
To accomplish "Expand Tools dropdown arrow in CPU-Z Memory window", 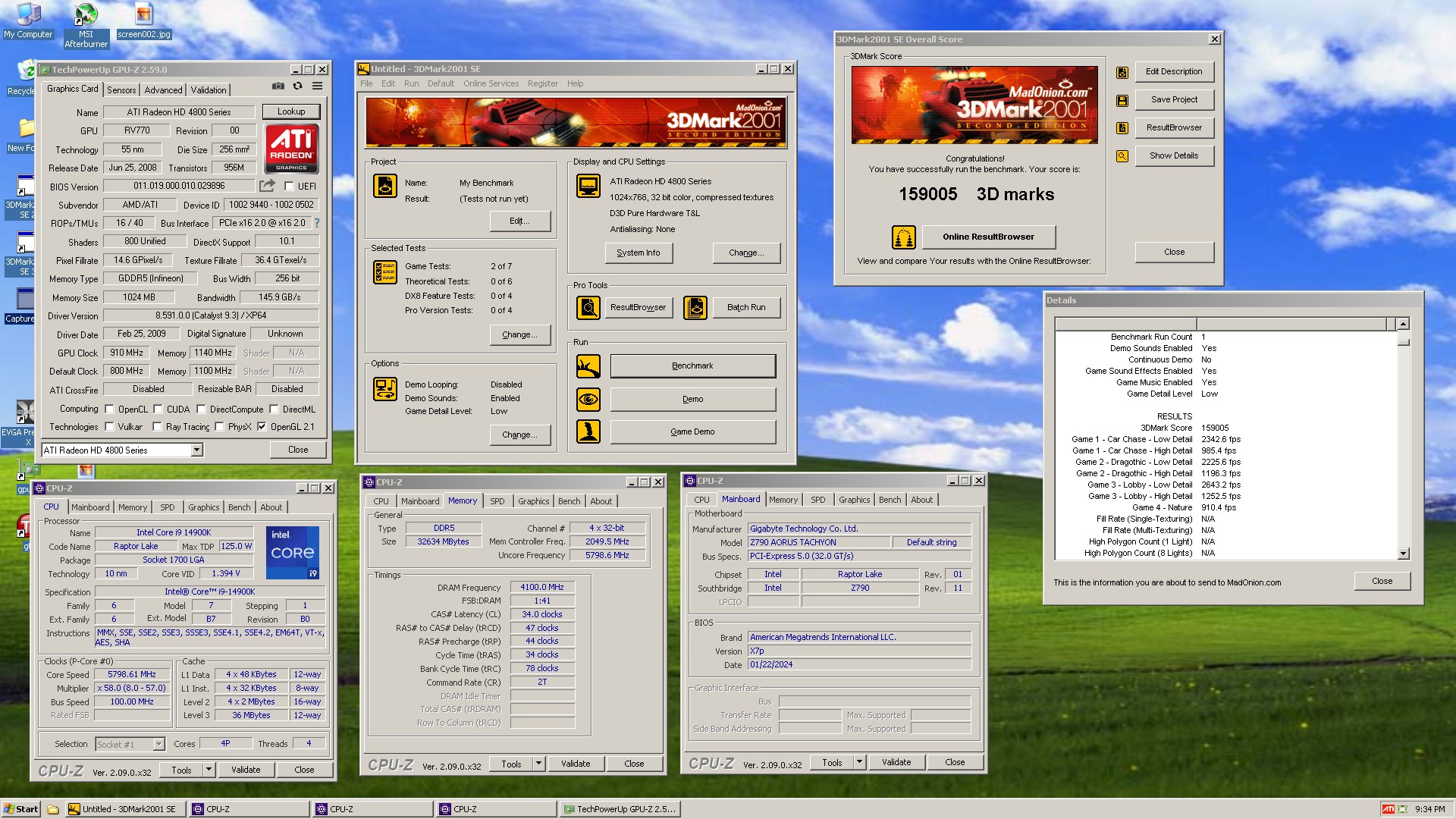I will pyautogui.click(x=538, y=764).
